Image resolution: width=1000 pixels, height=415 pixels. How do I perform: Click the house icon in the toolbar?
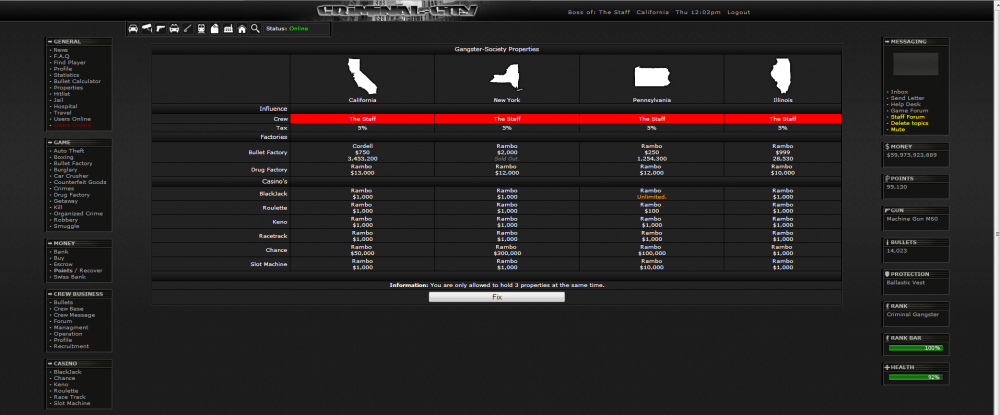pos(242,28)
